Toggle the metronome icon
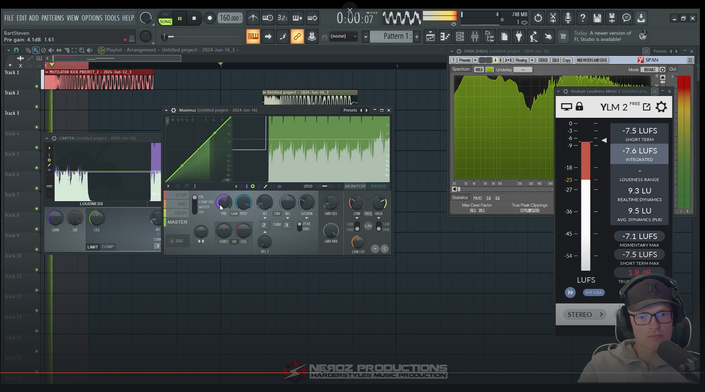705x392 pixels. pyautogui.click(x=253, y=18)
